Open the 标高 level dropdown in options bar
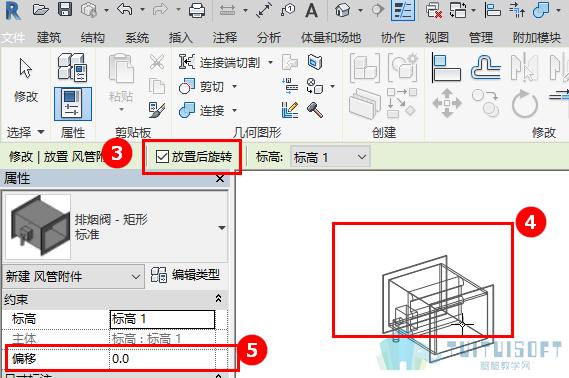This screenshot has height=378, width=569. tap(330, 157)
